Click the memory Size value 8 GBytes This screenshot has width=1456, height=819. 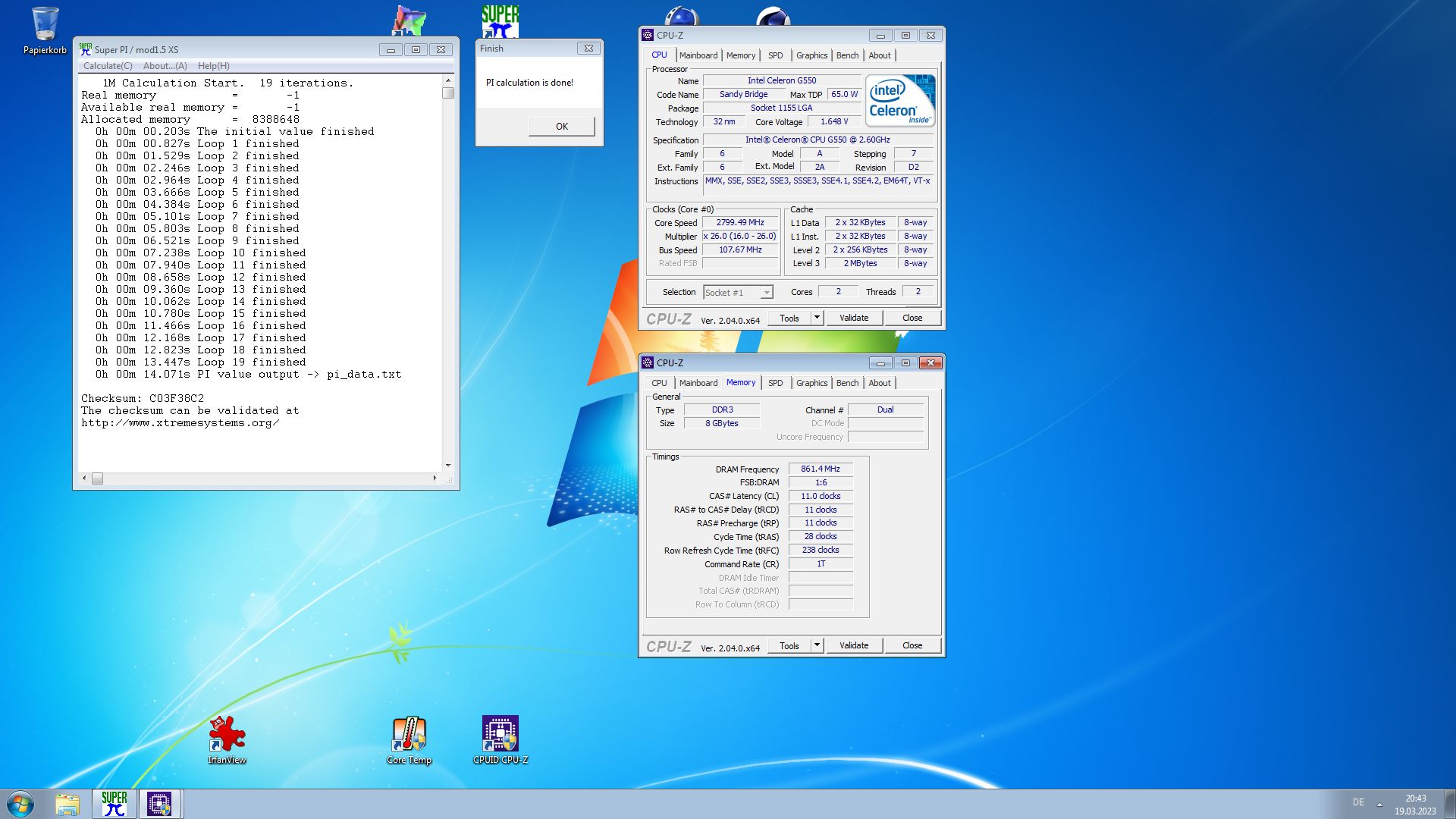[721, 423]
